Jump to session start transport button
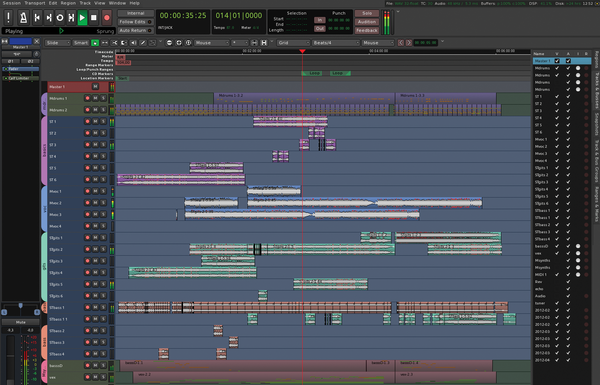600x385 pixels. tap(37, 18)
